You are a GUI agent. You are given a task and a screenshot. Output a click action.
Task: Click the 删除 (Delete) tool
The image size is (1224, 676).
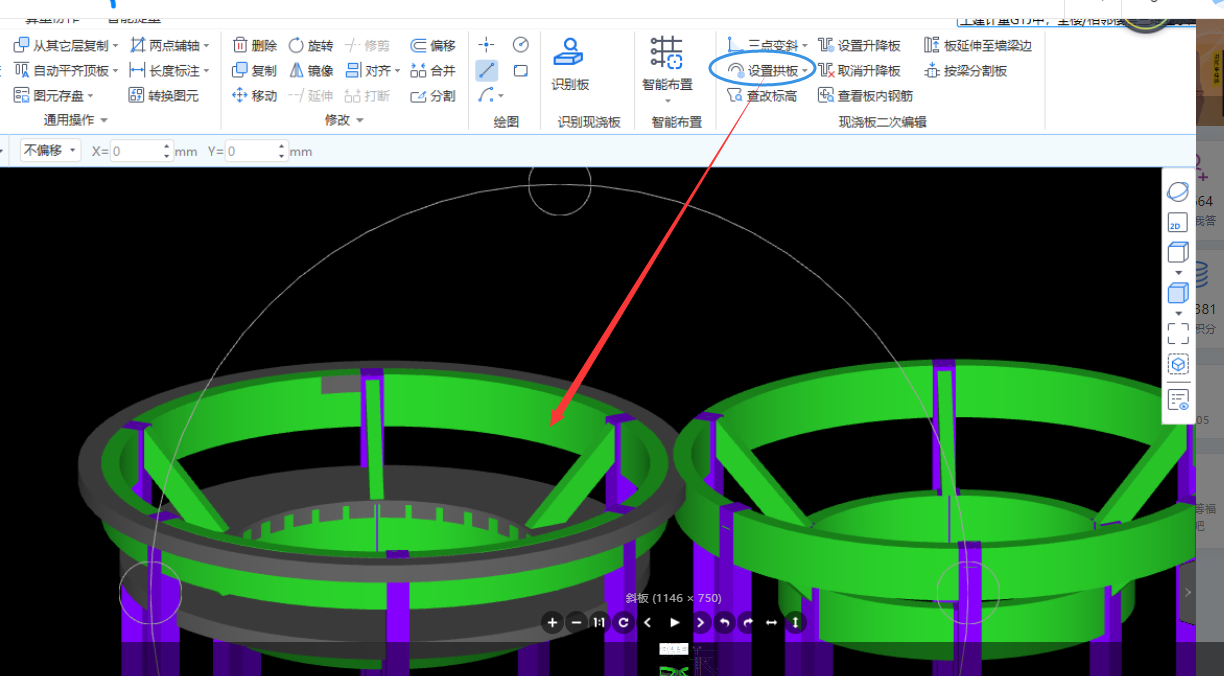pos(254,45)
